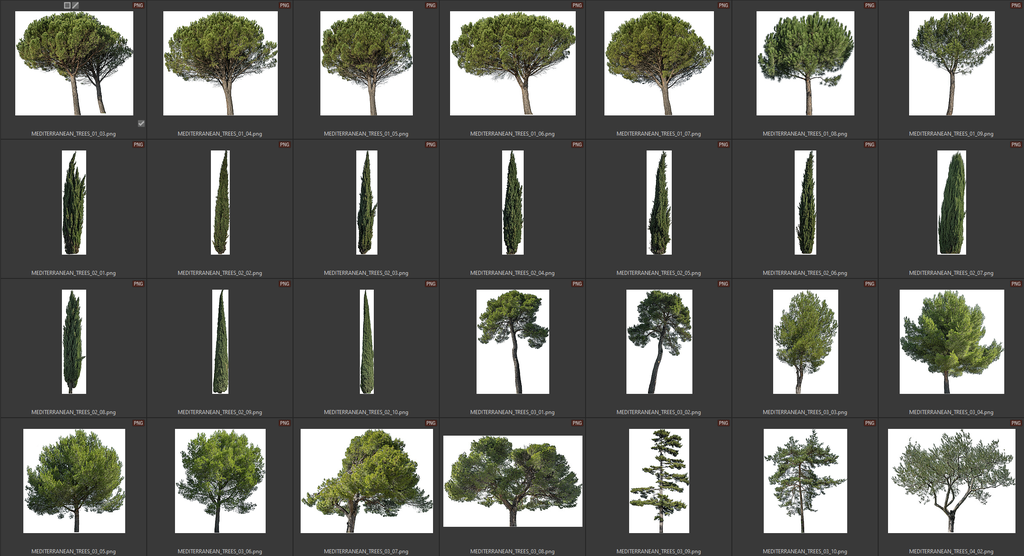Click the PNG badge on MEDITERRANEAN_TREES_04_02
The image size is (1024, 556).
click(1016, 423)
